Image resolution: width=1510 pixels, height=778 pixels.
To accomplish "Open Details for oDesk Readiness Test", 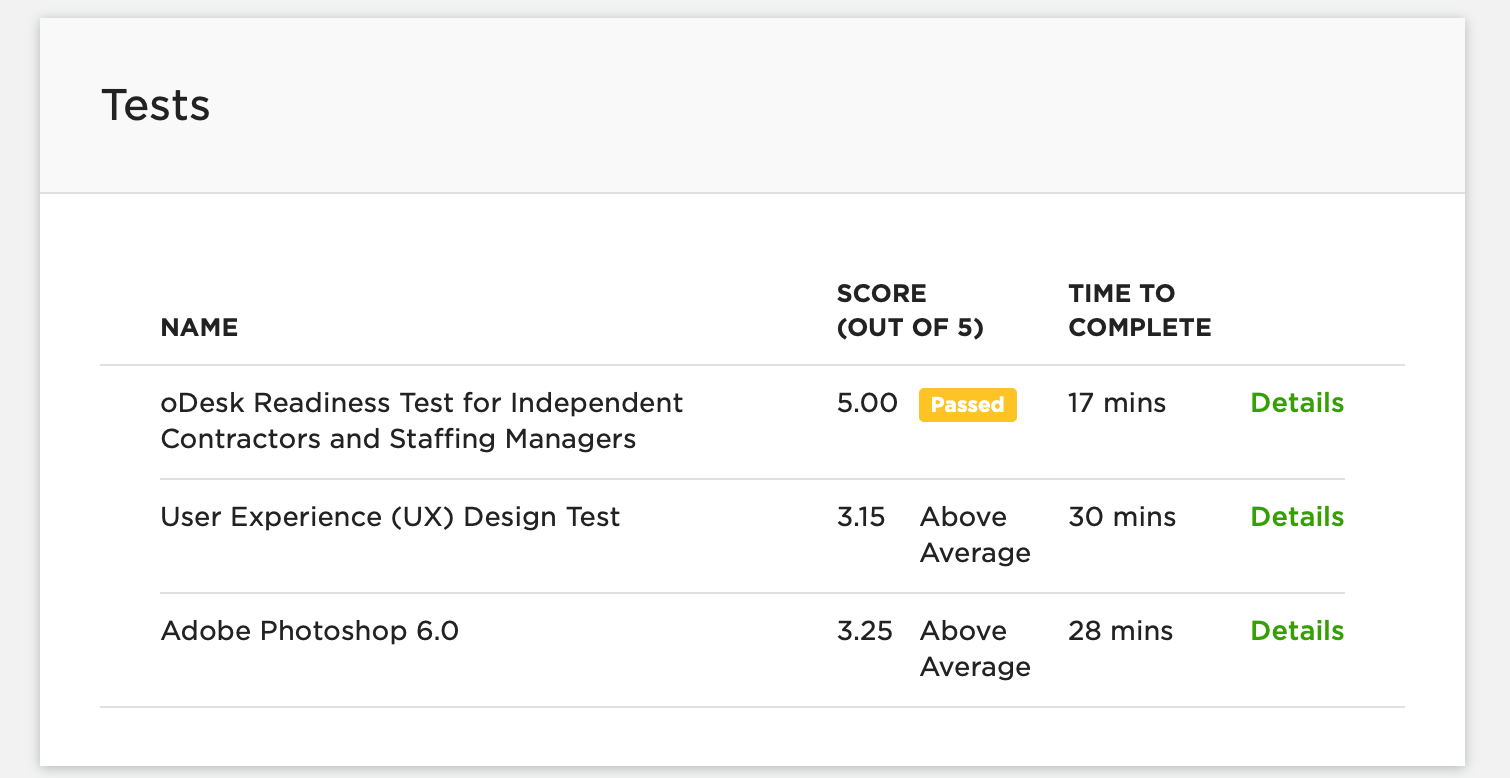I will click(x=1297, y=403).
